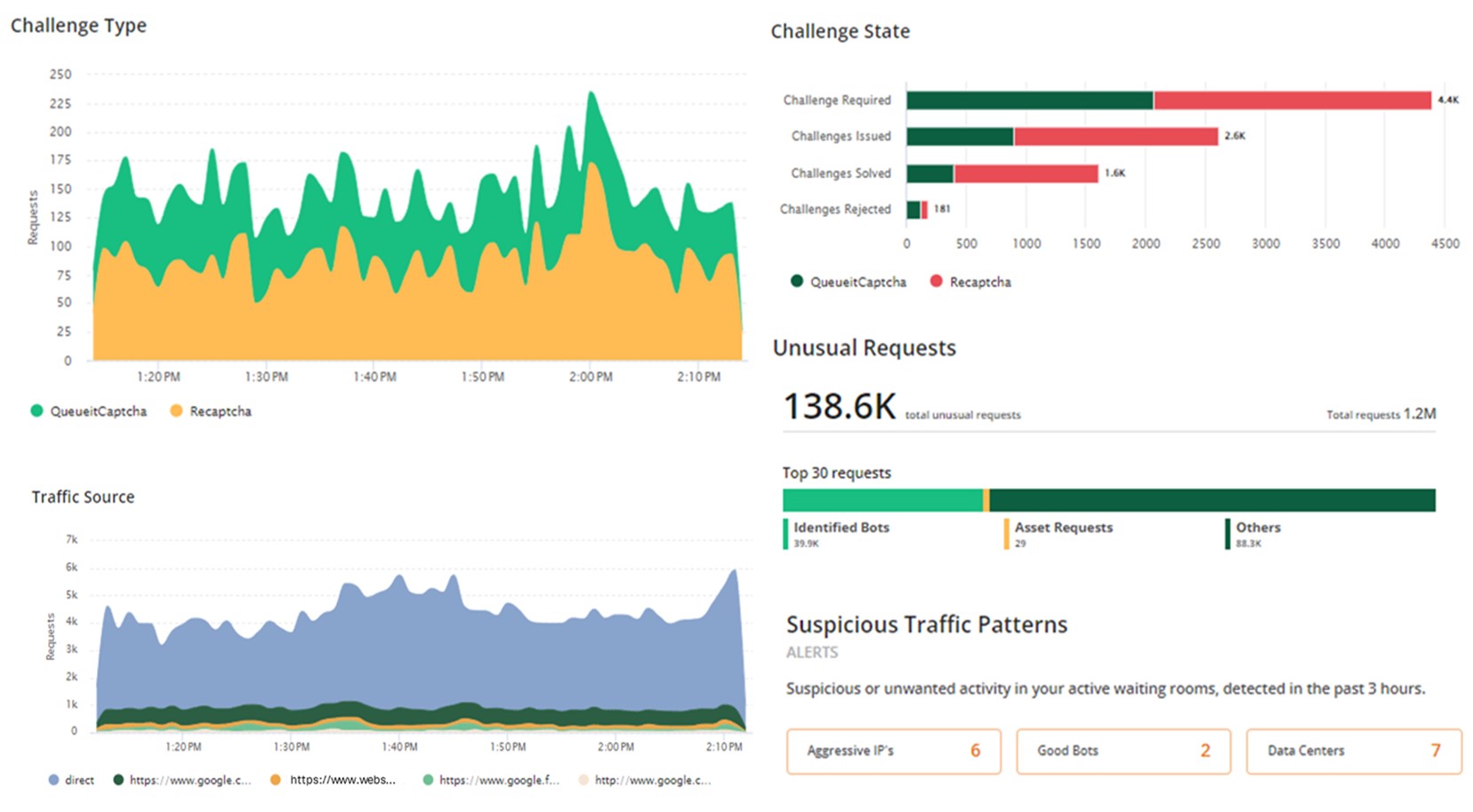The width and height of the screenshot is (1473, 812).
Task: Select Identified Bots segment in Top 30 bar
Action: (x=882, y=500)
